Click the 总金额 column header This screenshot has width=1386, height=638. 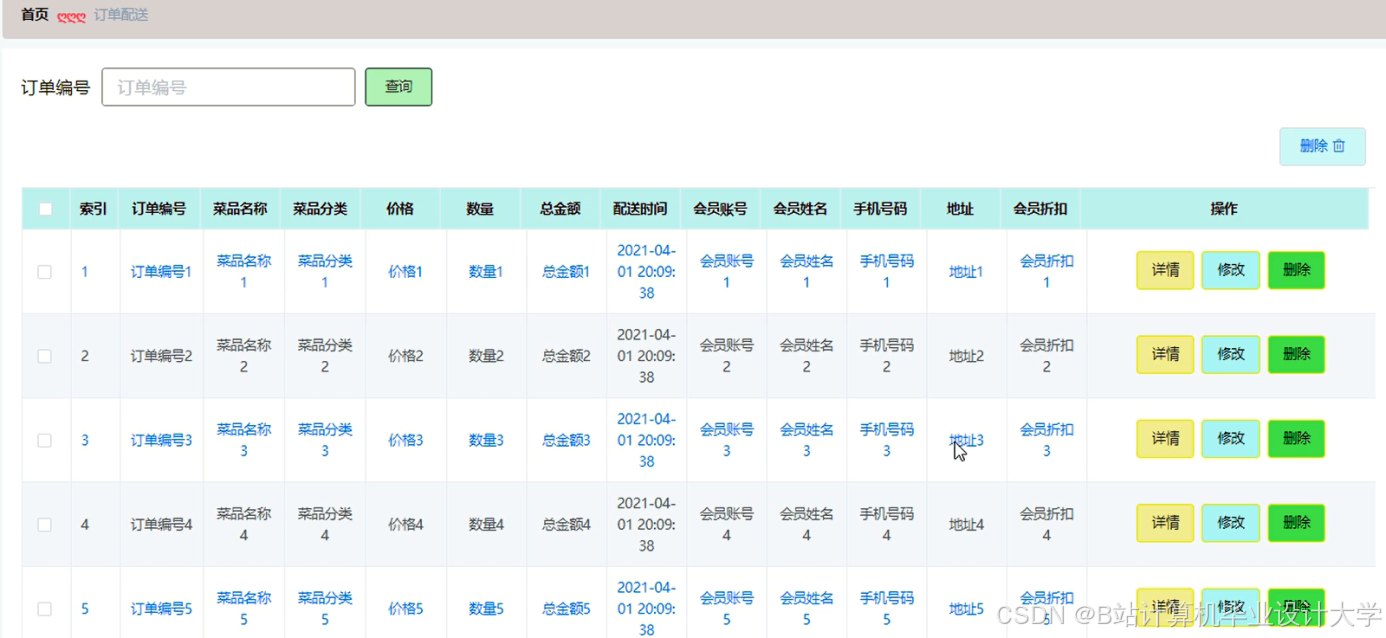[x=560, y=209]
